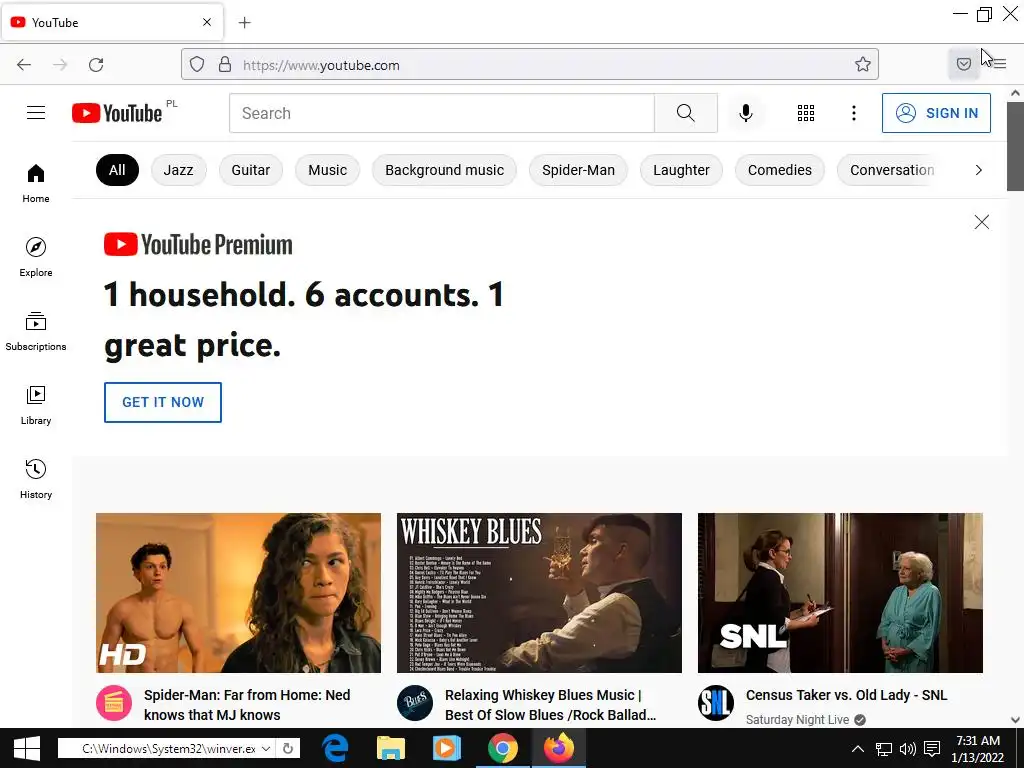The height and width of the screenshot is (768, 1024).
Task: Open File Explorer from taskbar
Action: (x=391, y=748)
